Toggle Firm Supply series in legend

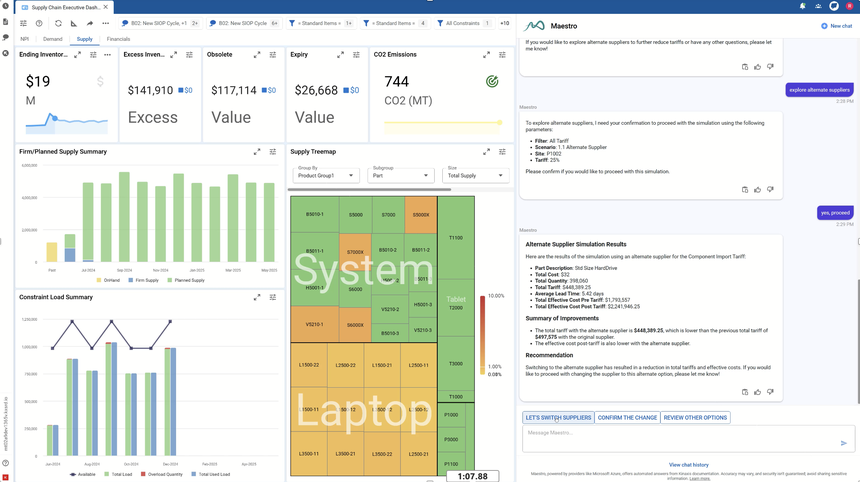click(x=143, y=280)
